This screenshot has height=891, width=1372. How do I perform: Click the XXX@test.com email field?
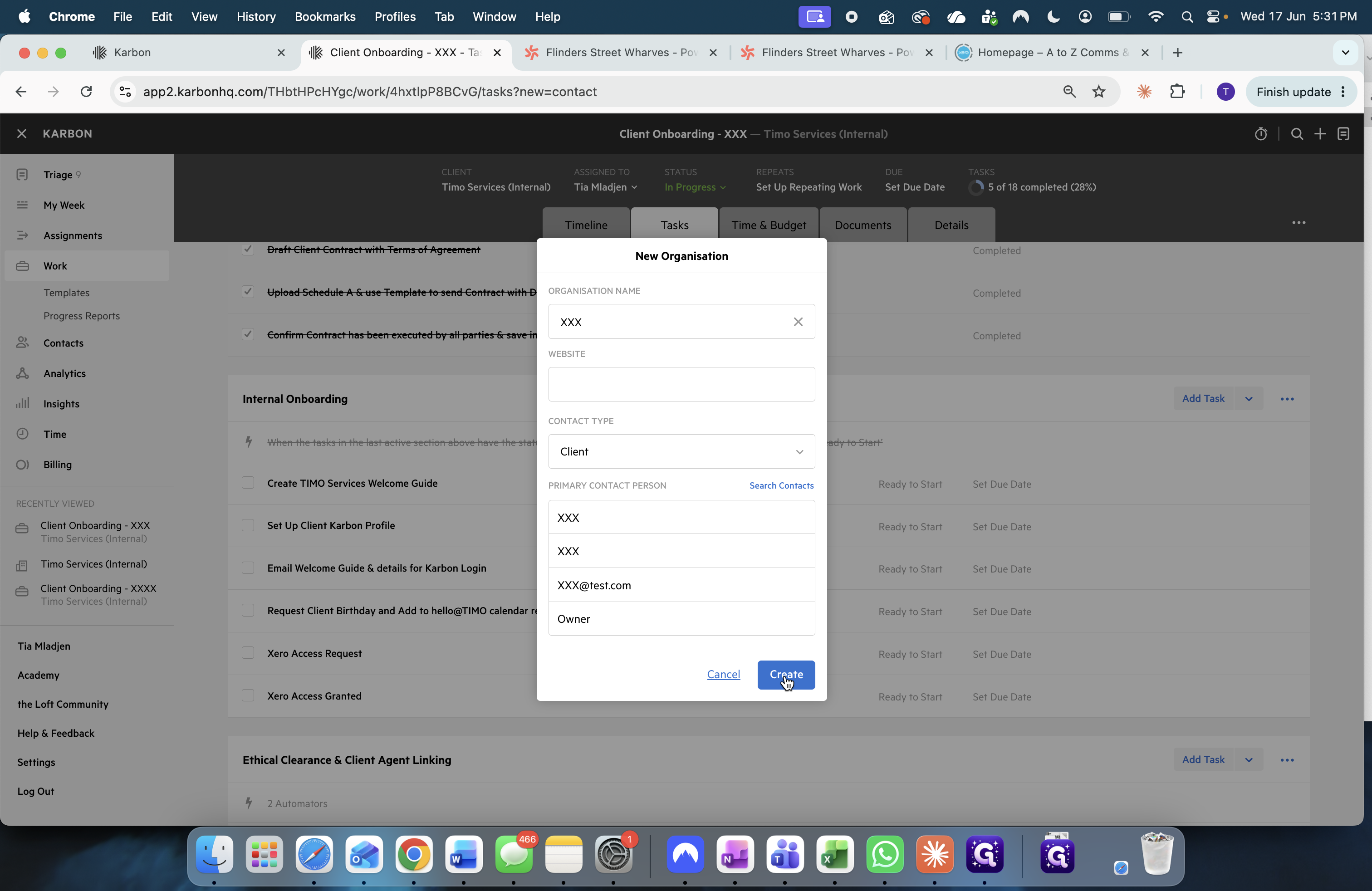tap(681, 586)
